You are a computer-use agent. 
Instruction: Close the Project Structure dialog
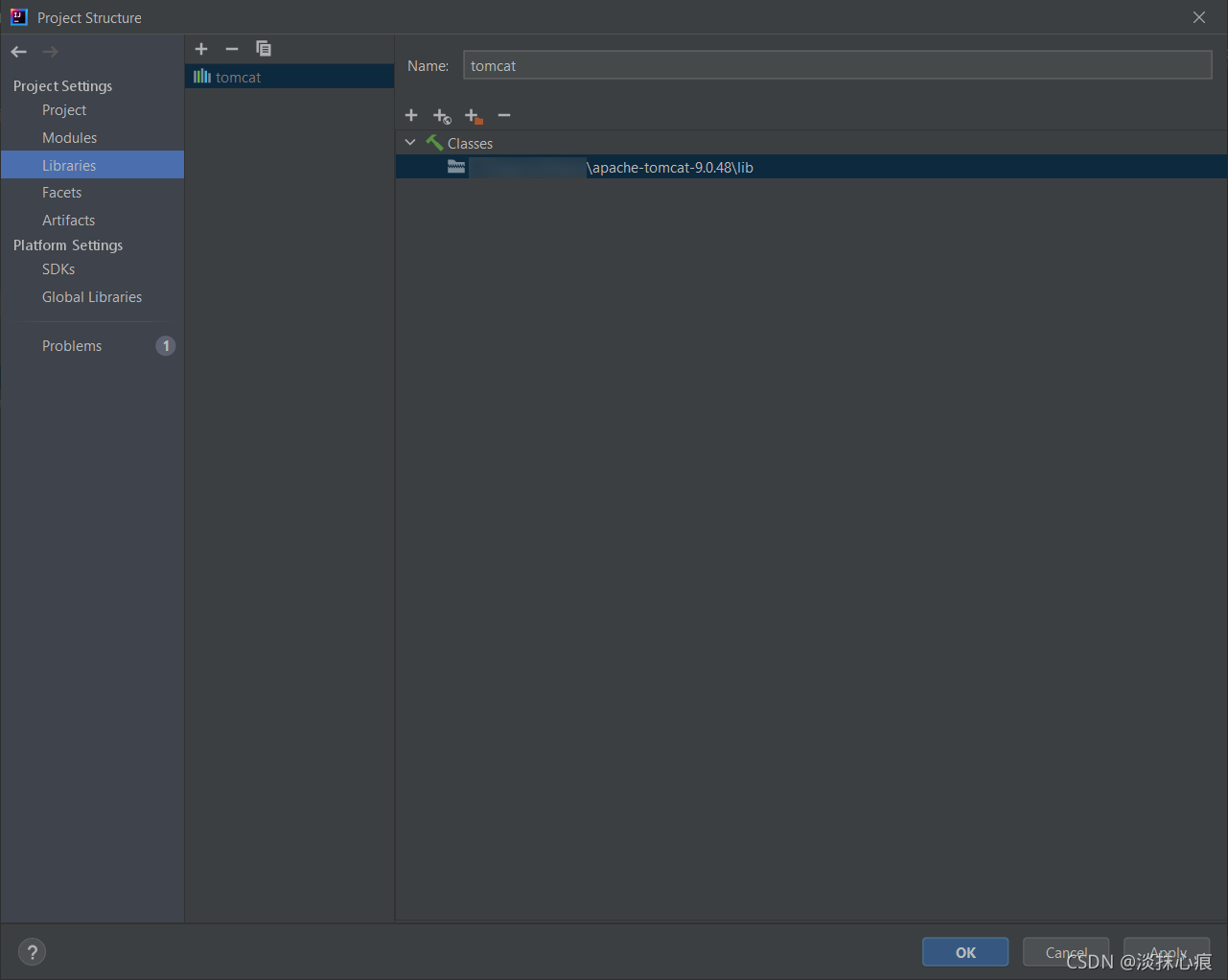click(1199, 17)
